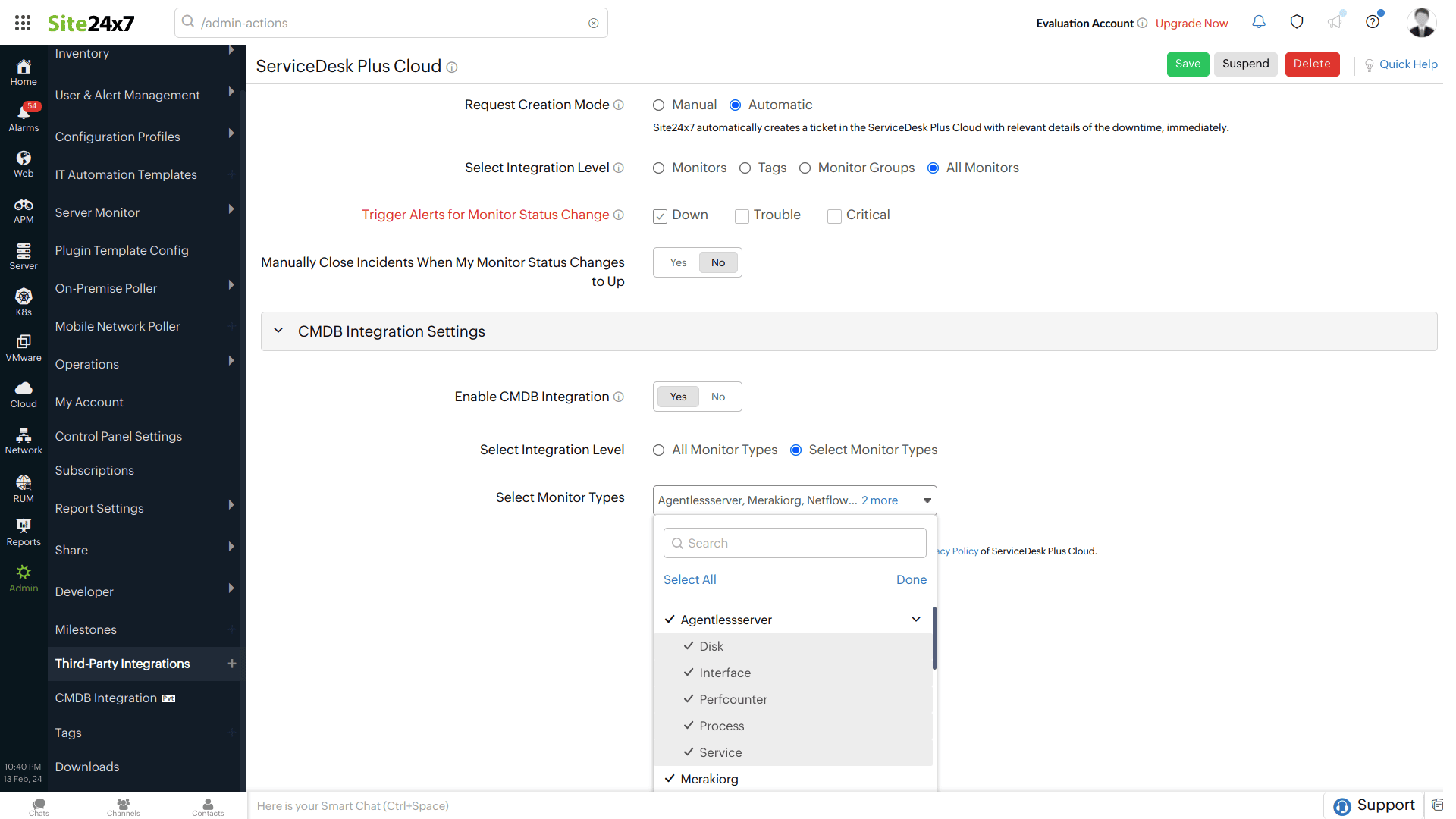The width and height of the screenshot is (1456, 819).
Task: Click the RUM sidebar icon
Action: coord(24,488)
